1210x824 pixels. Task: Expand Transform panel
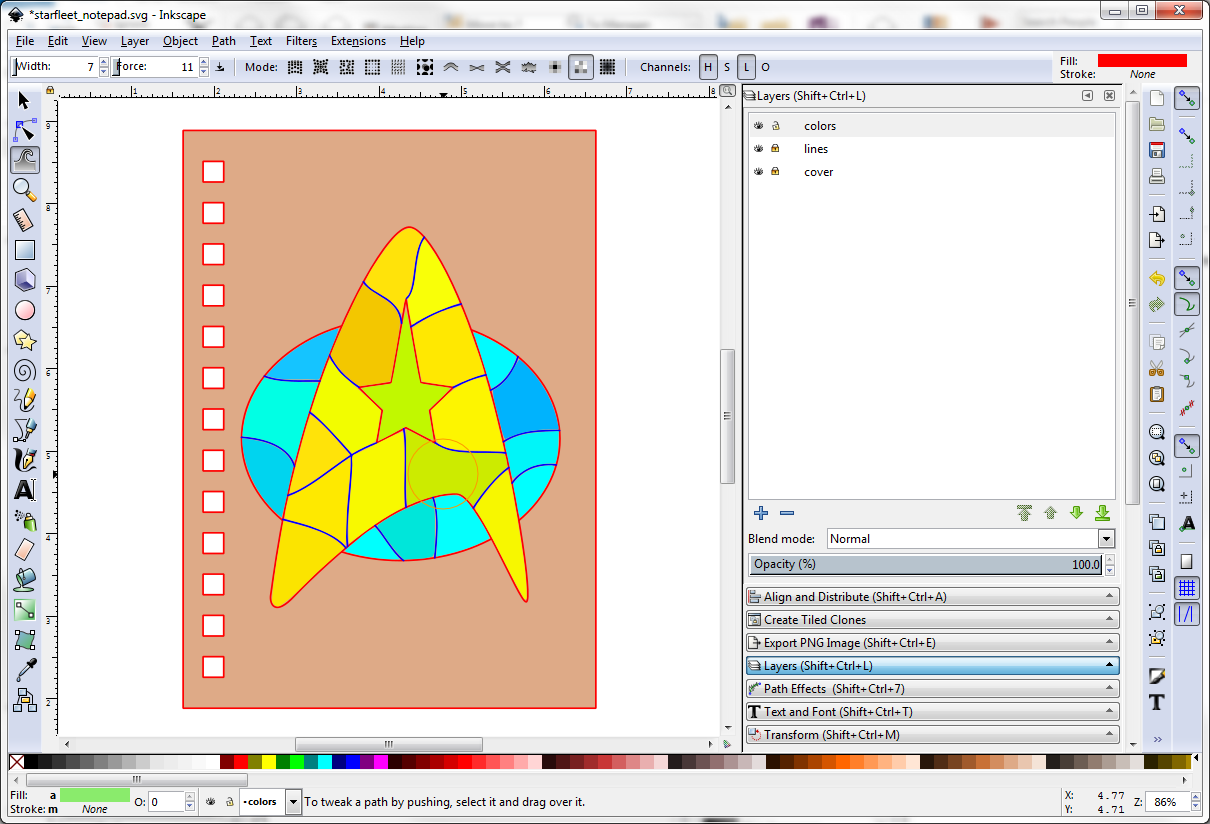point(932,735)
